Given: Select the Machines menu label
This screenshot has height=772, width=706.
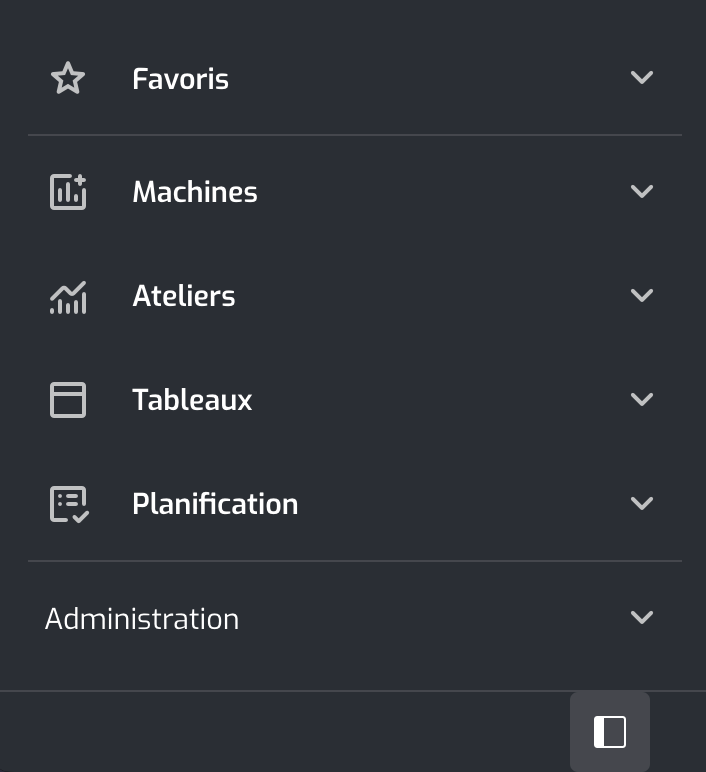Looking at the screenshot, I should (195, 192).
